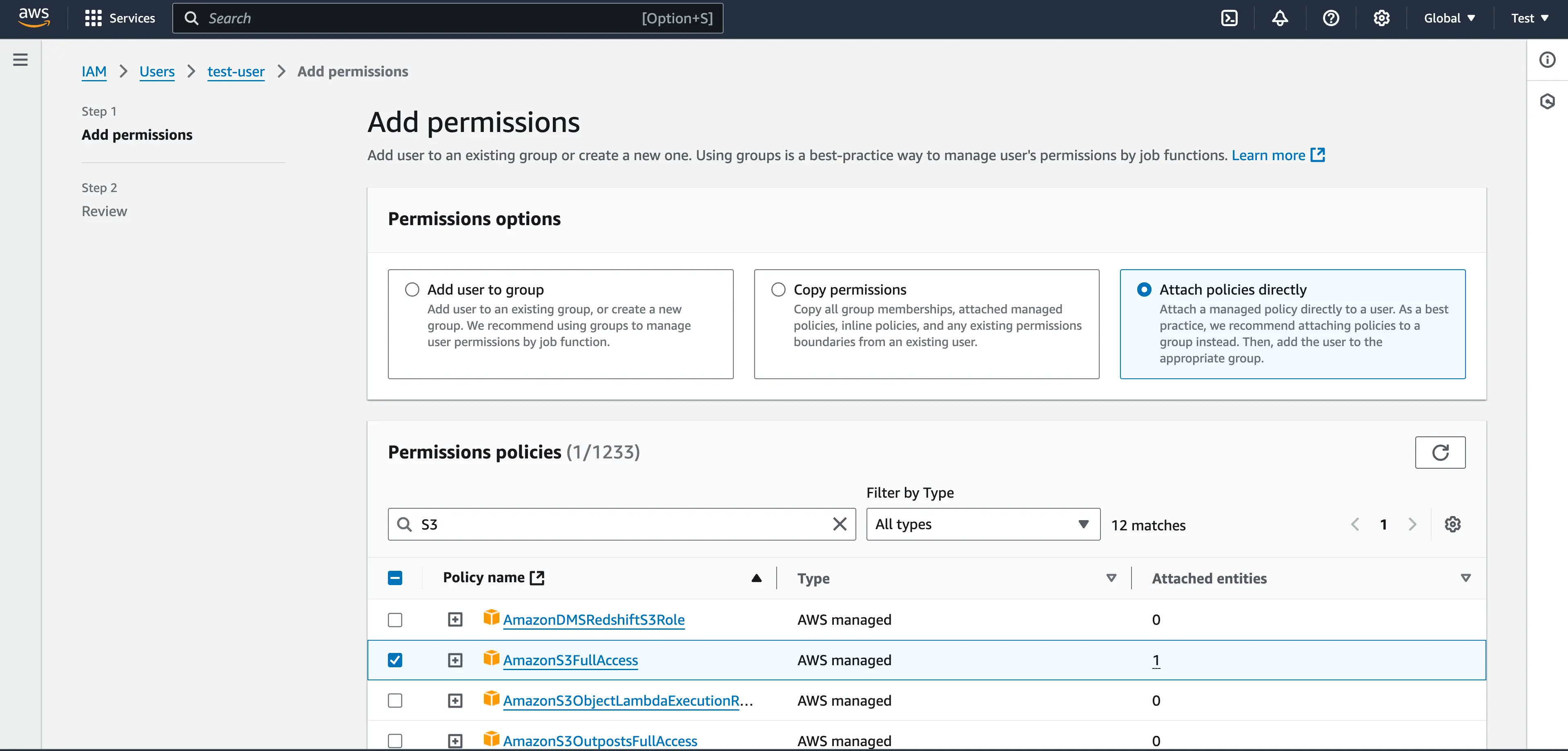The height and width of the screenshot is (751, 1568).
Task: Click the AmazonDMSRedshiftS3Role policy cube icon
Action: click(x=491, y=618)
